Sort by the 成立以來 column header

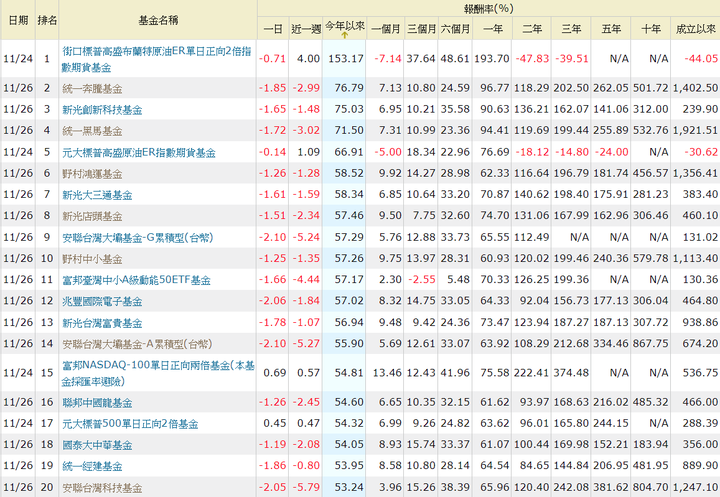[696, 29]
